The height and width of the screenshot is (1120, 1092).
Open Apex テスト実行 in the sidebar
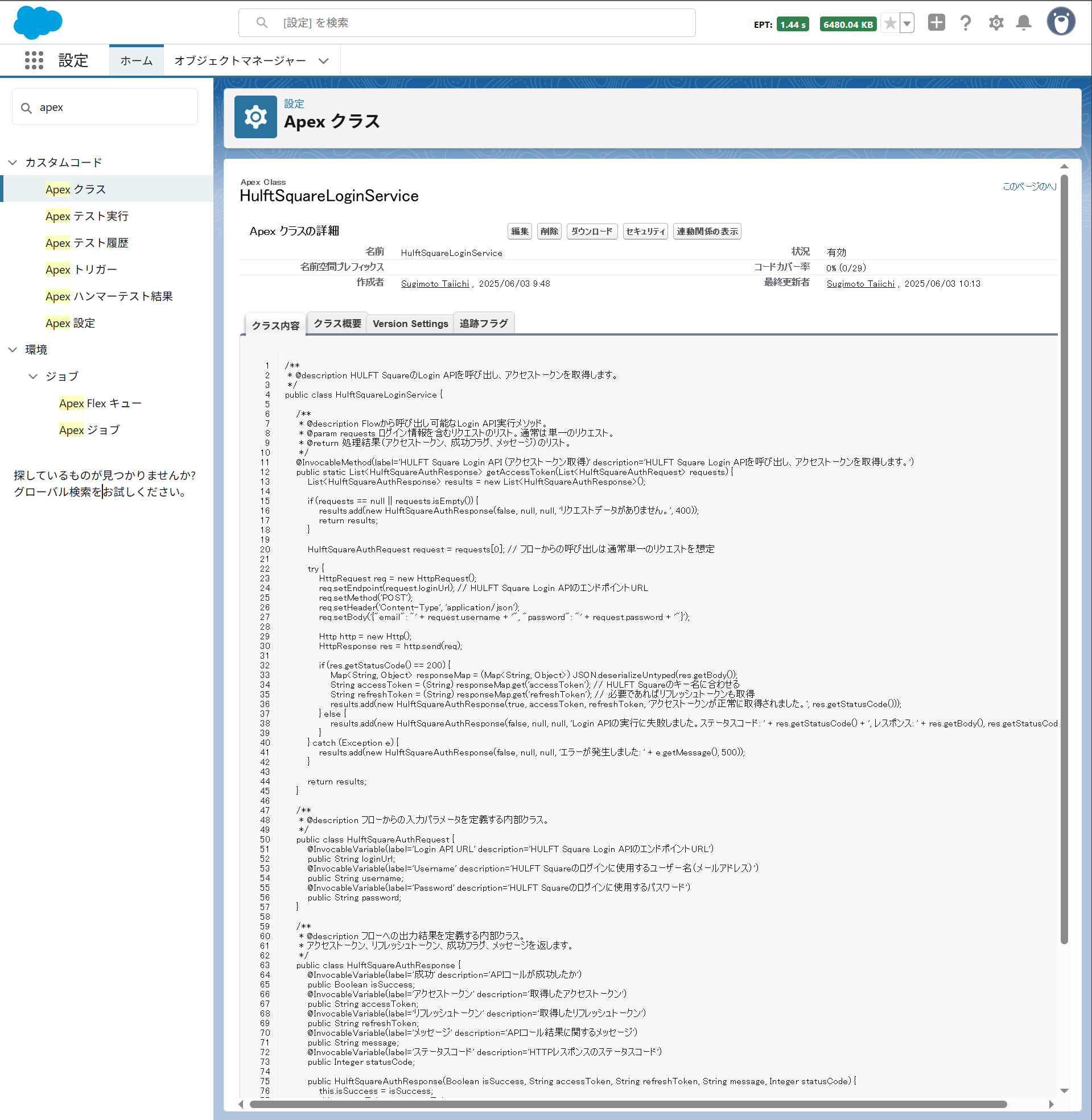87,216
